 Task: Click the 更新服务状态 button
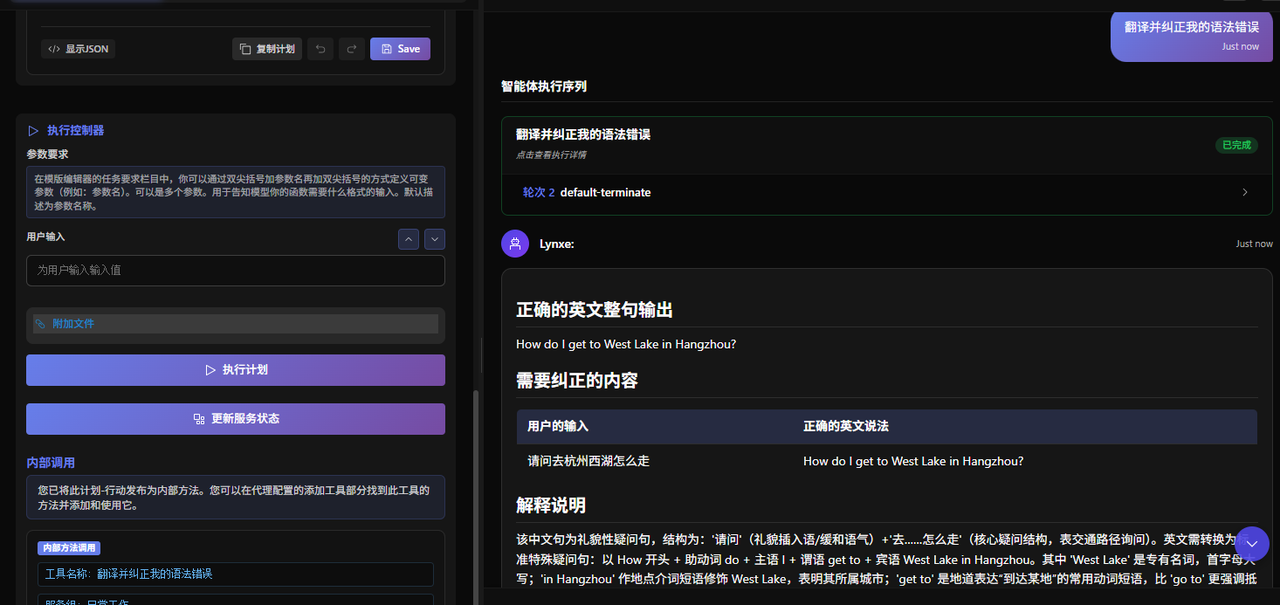click(235, 418)
